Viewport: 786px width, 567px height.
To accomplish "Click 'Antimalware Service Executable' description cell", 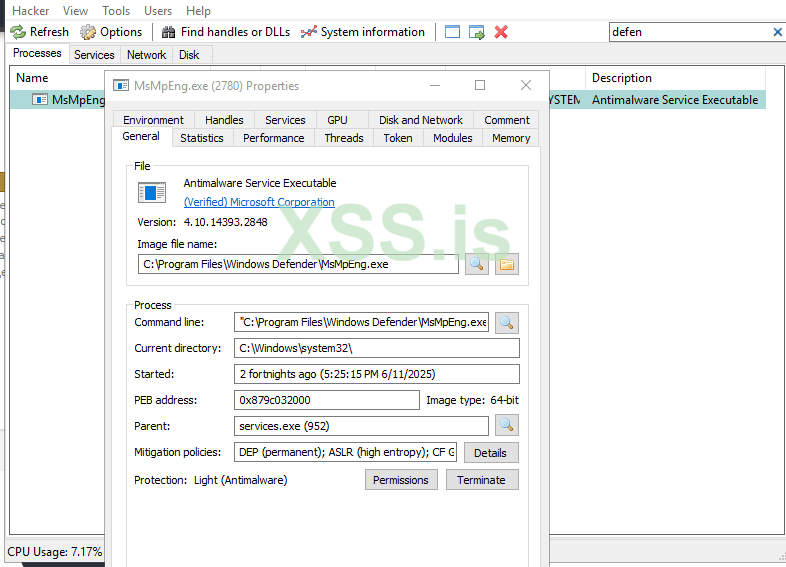I will [x=675, y=100].
